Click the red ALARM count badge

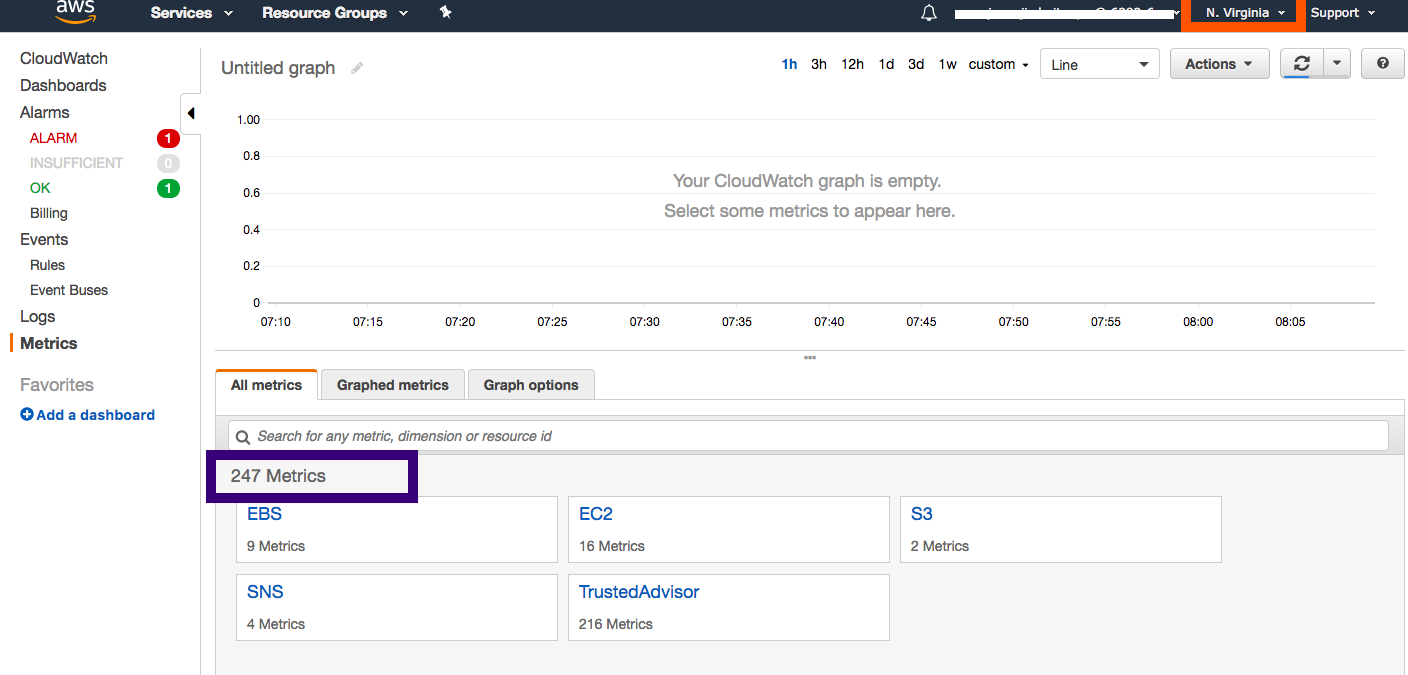[x=168, y=138]
